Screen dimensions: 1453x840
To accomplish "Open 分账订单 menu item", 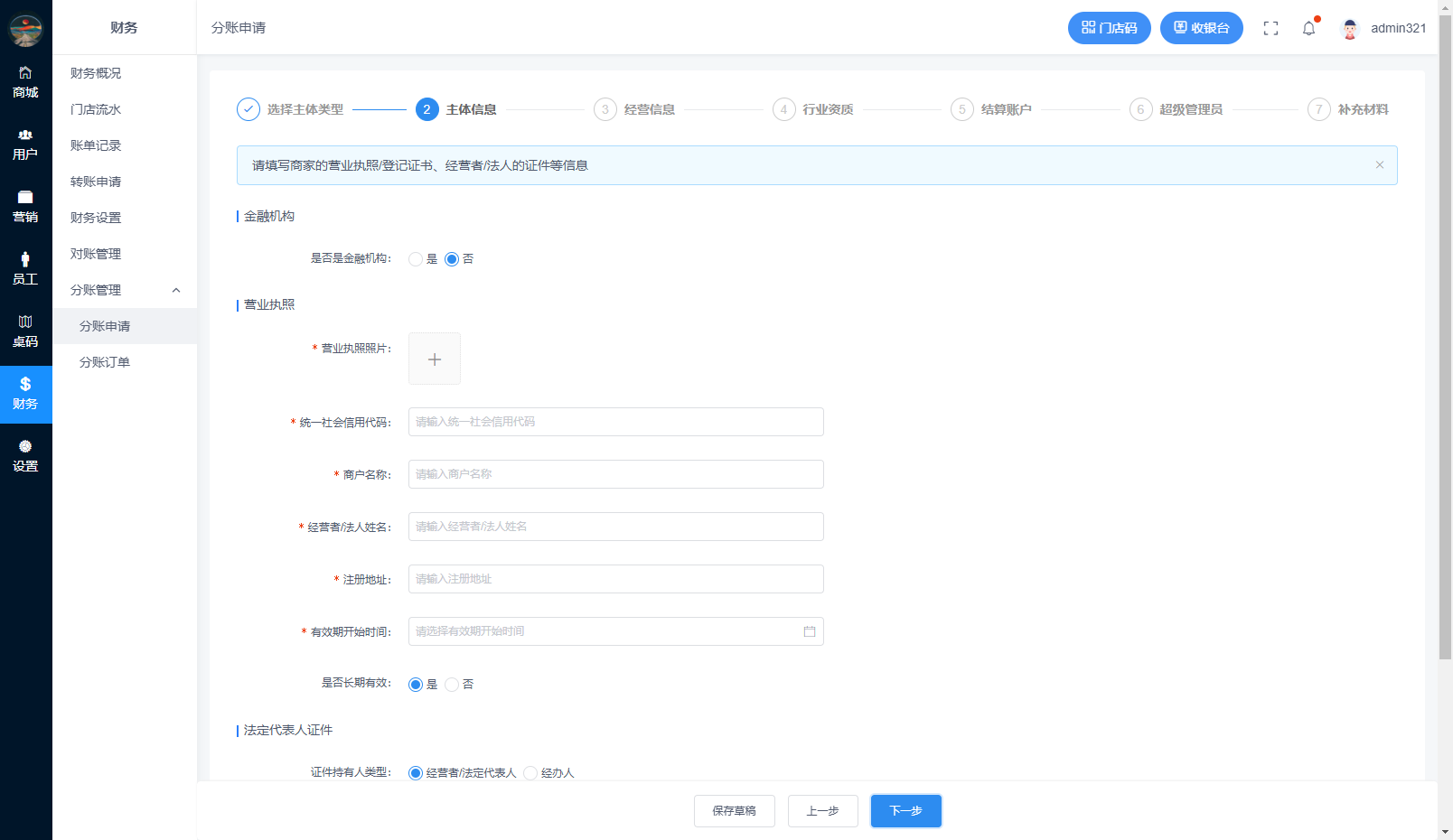I will click(x=105, y=362).
